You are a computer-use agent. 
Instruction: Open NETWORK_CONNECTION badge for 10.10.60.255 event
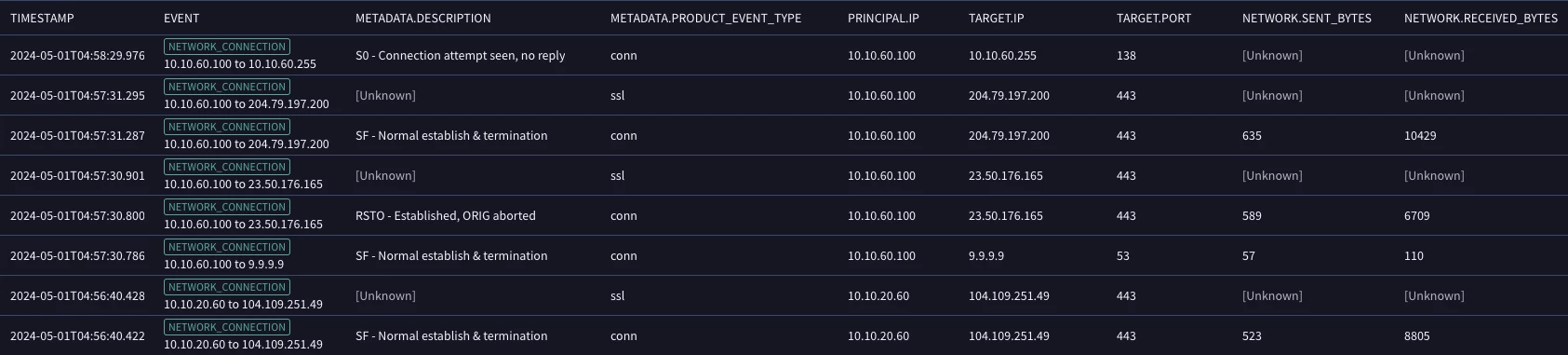pyautogui.click(x=227, y=47)
